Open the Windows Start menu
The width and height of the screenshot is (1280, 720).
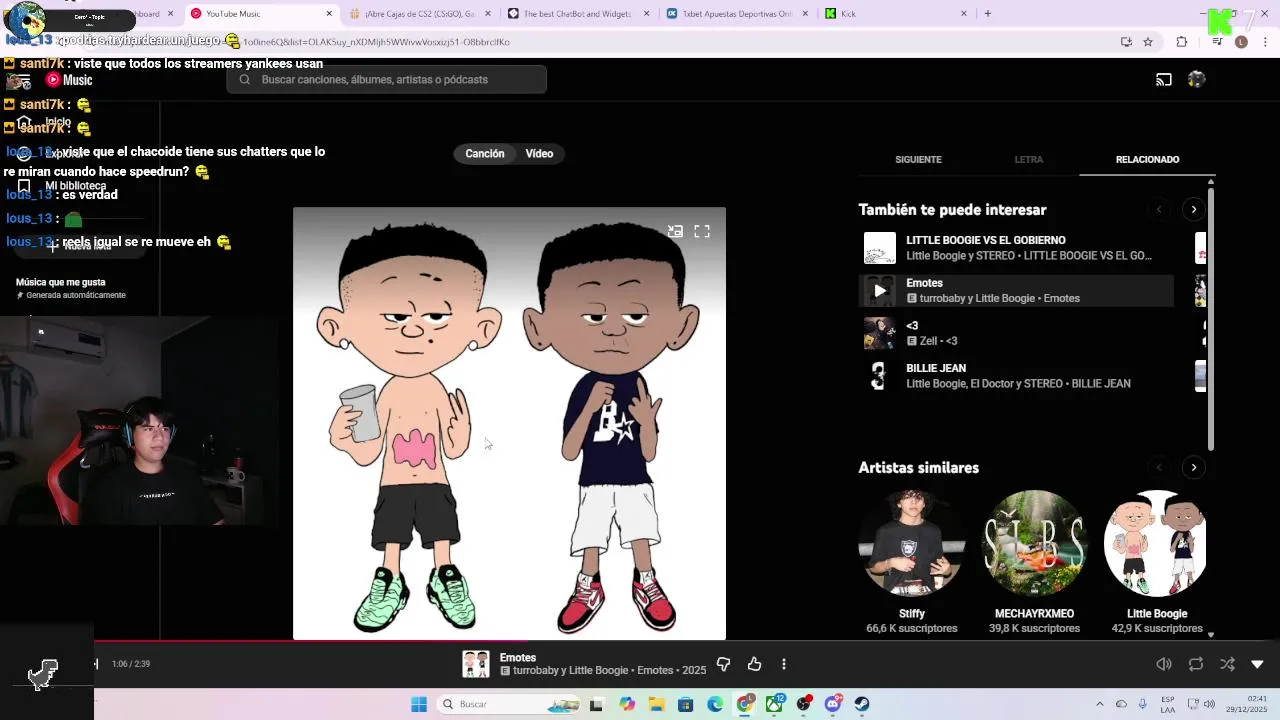pyautogui.click(x=419, y=704)
